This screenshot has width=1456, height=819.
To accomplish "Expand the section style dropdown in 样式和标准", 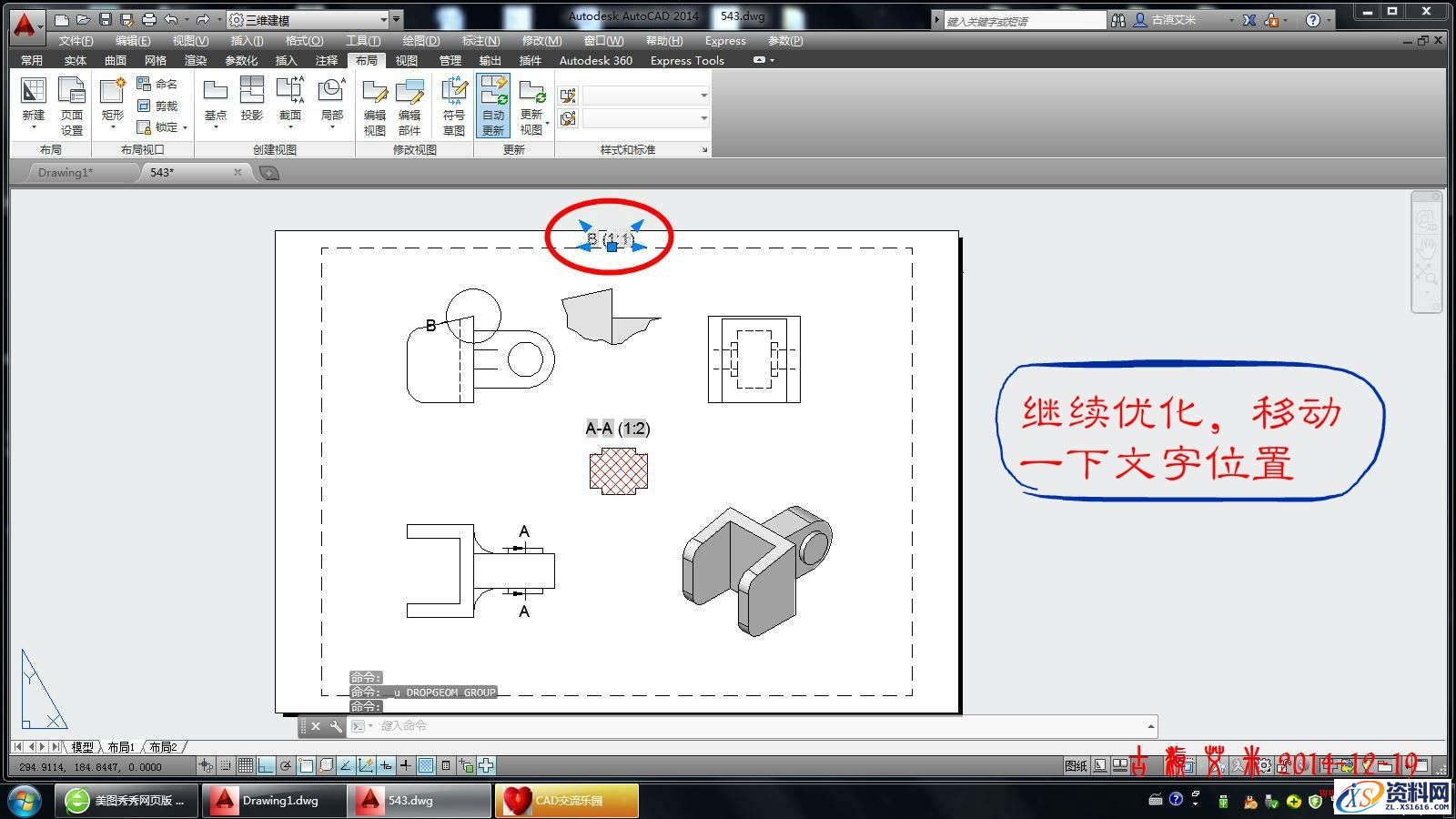I will (703, 95).
